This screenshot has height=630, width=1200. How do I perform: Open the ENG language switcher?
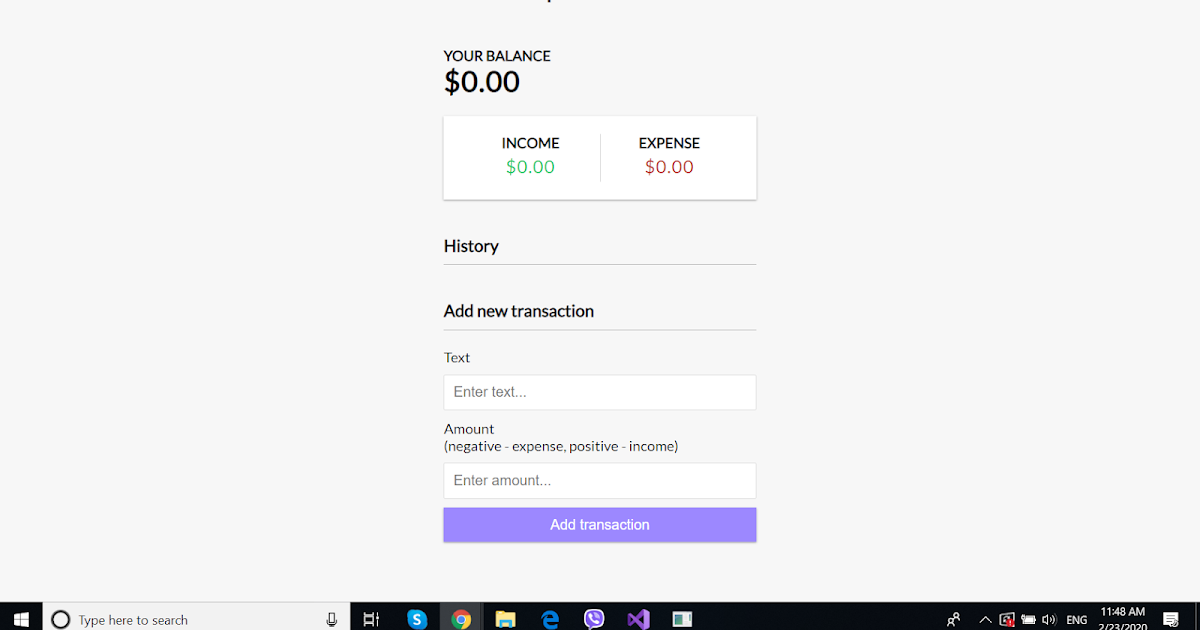pyautogui.click(x=1076, y=618)
